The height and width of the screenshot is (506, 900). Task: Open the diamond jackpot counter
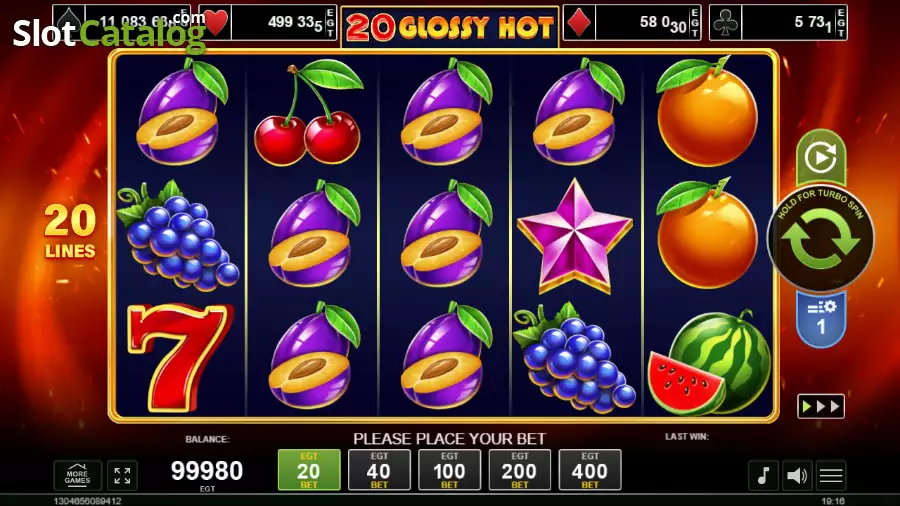(x=632, y=22)
